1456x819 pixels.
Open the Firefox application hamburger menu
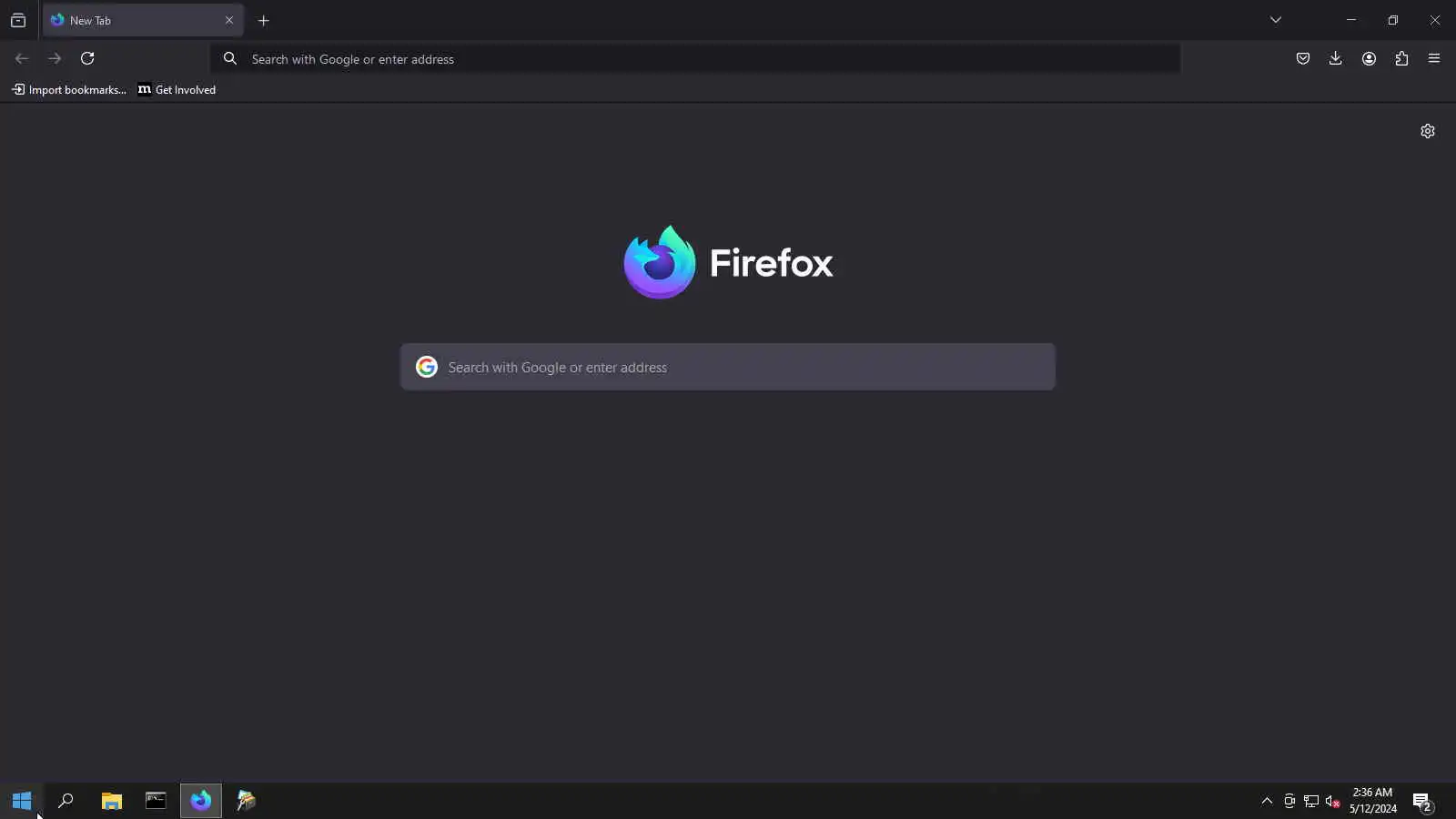1434,58
